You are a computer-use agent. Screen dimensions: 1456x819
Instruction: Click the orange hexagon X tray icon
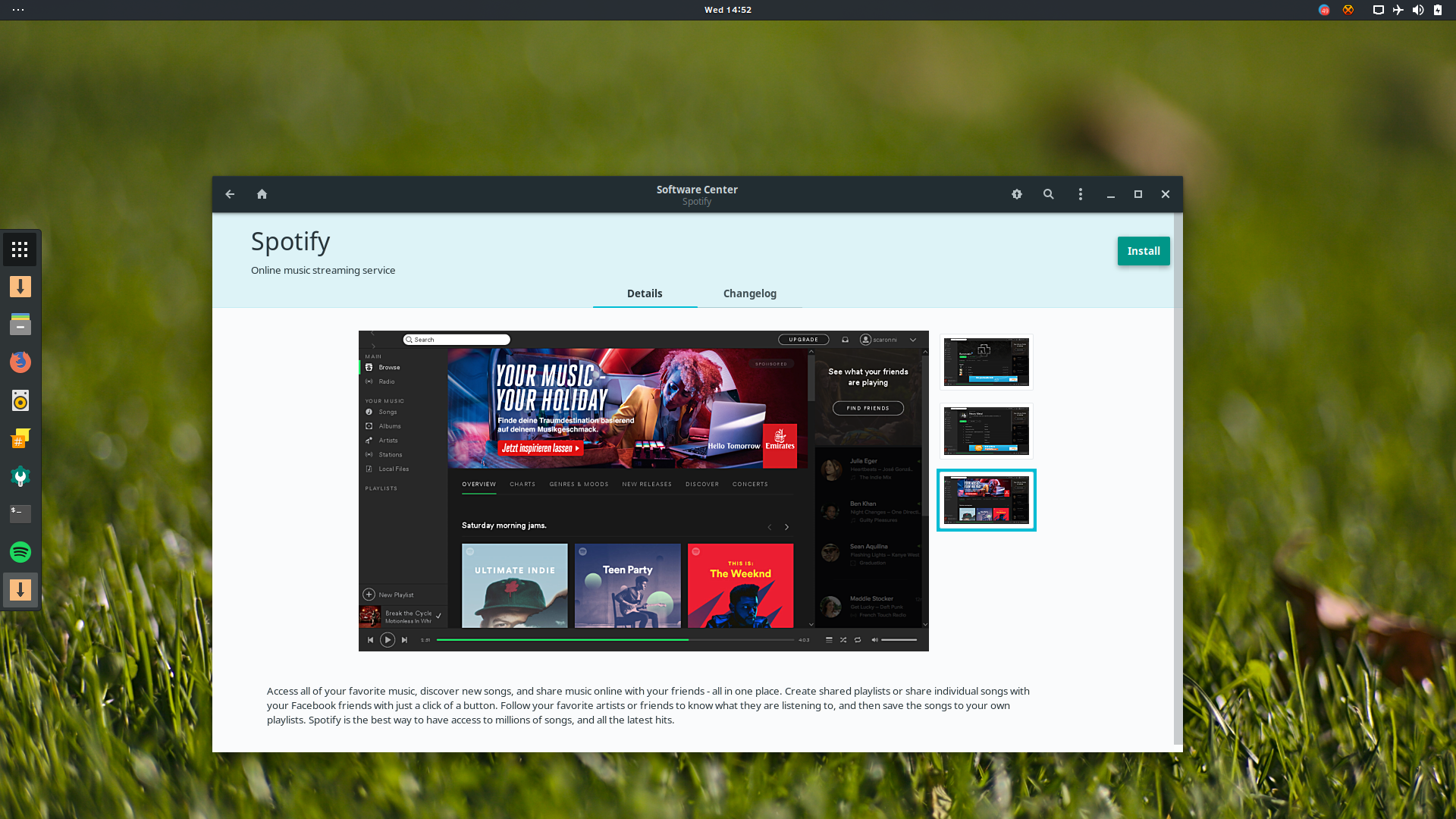pos(1348,10)
